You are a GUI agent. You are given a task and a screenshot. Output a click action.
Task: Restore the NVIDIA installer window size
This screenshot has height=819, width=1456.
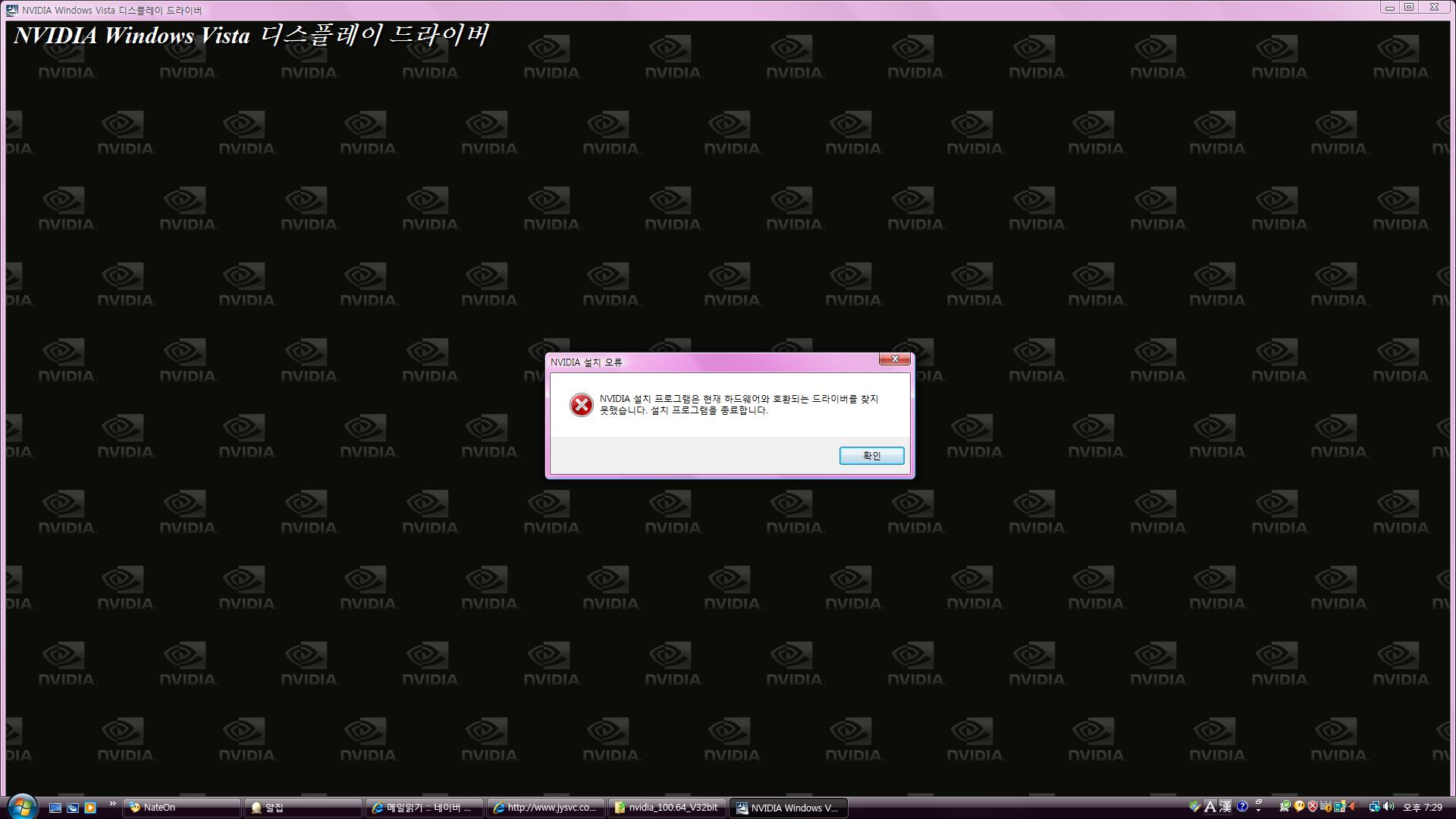[1410, 7]
